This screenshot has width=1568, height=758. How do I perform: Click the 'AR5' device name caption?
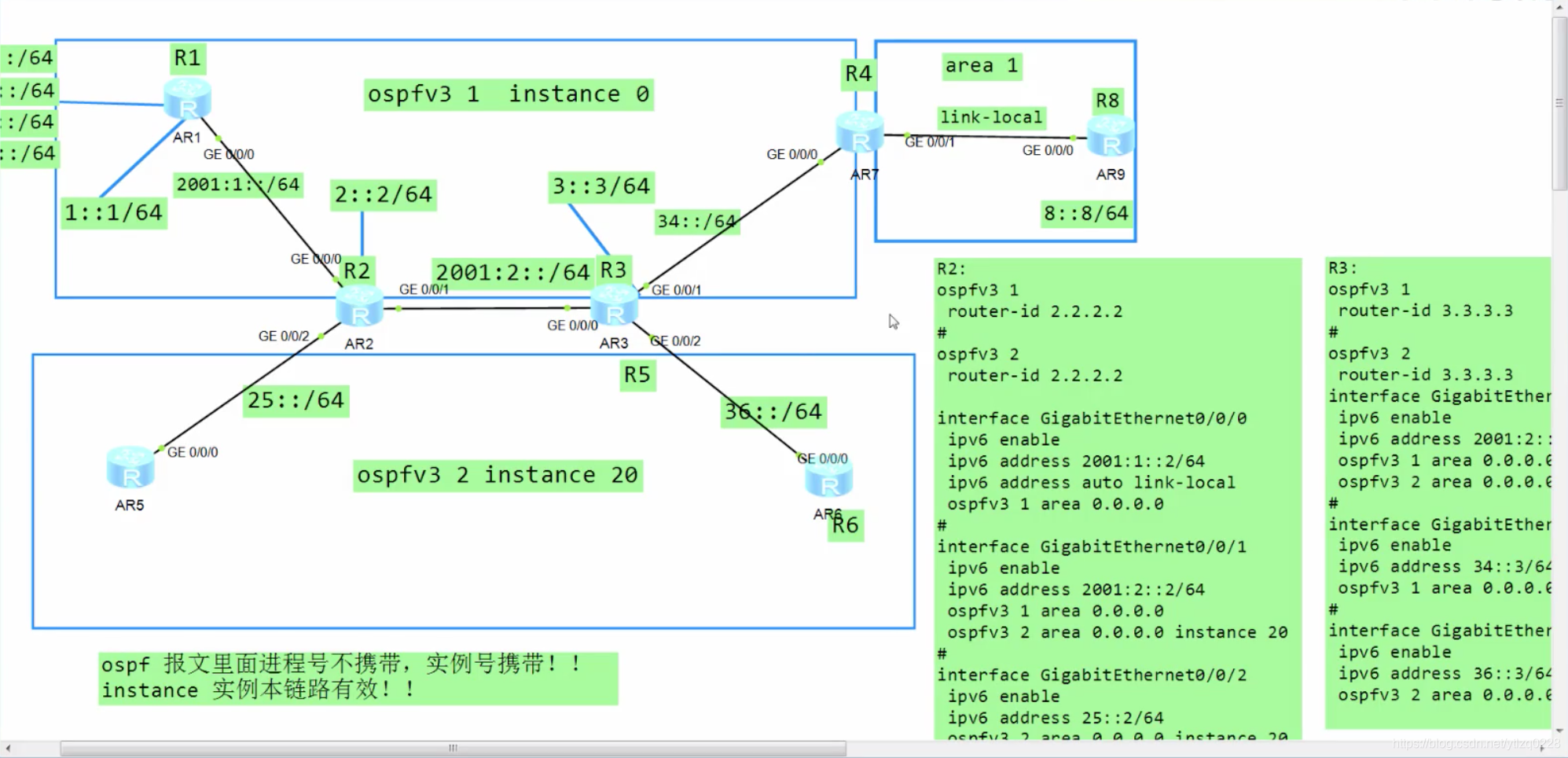(130, 506)
